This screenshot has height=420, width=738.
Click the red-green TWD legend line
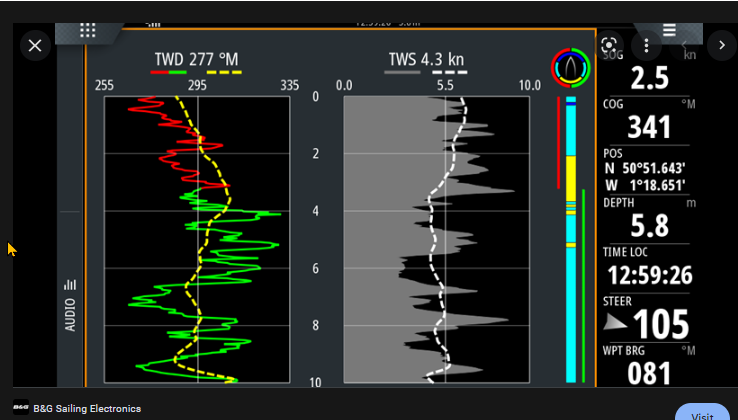168,73
